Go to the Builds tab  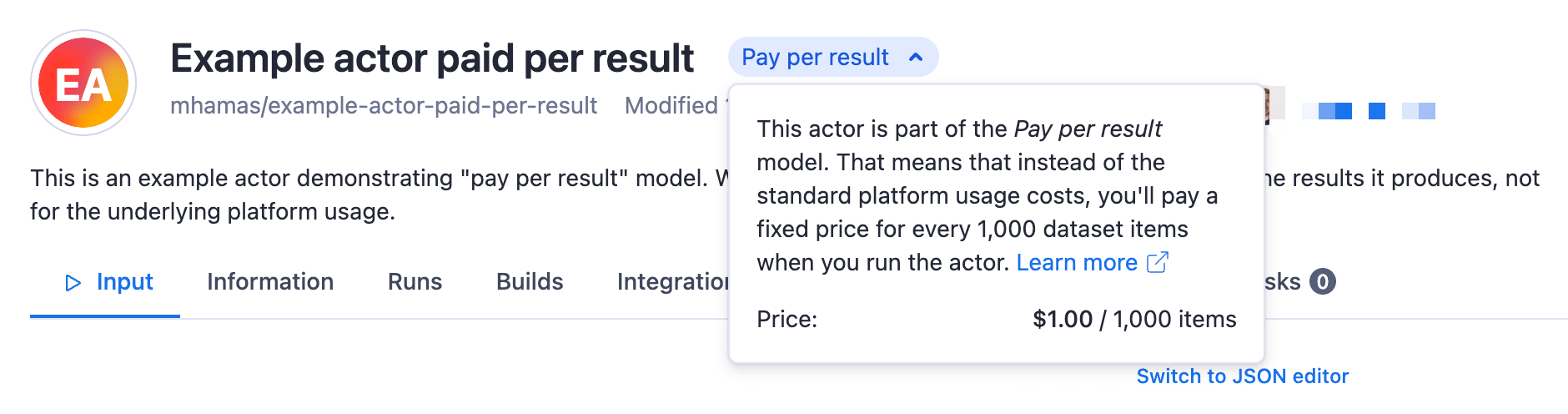tap(530, 282)
